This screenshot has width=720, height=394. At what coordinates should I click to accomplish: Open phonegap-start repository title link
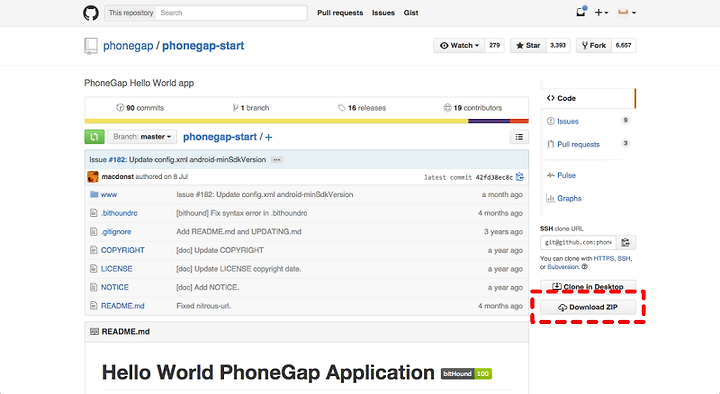(x=203, y=46)
